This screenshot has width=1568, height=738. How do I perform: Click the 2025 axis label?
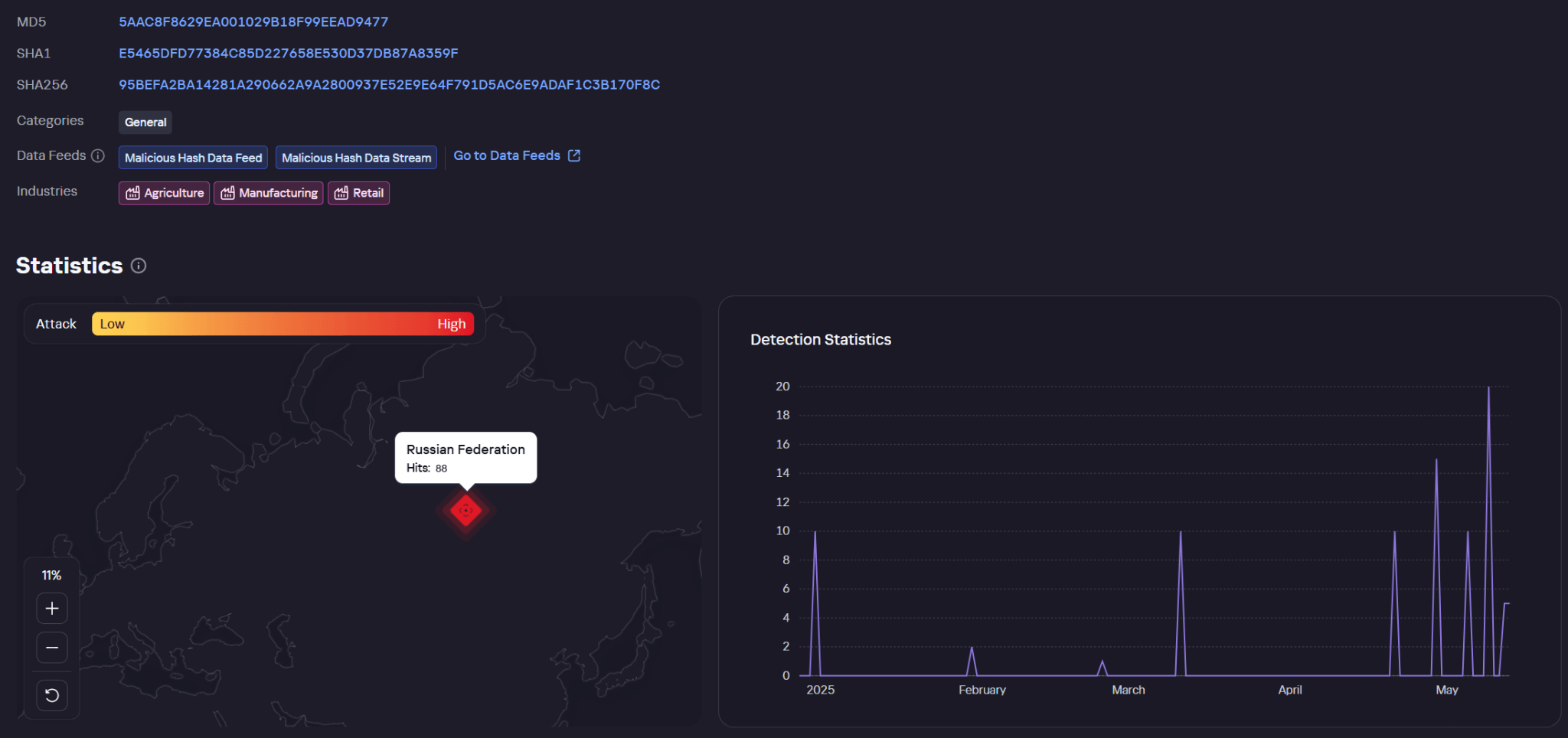pos(821,690)
